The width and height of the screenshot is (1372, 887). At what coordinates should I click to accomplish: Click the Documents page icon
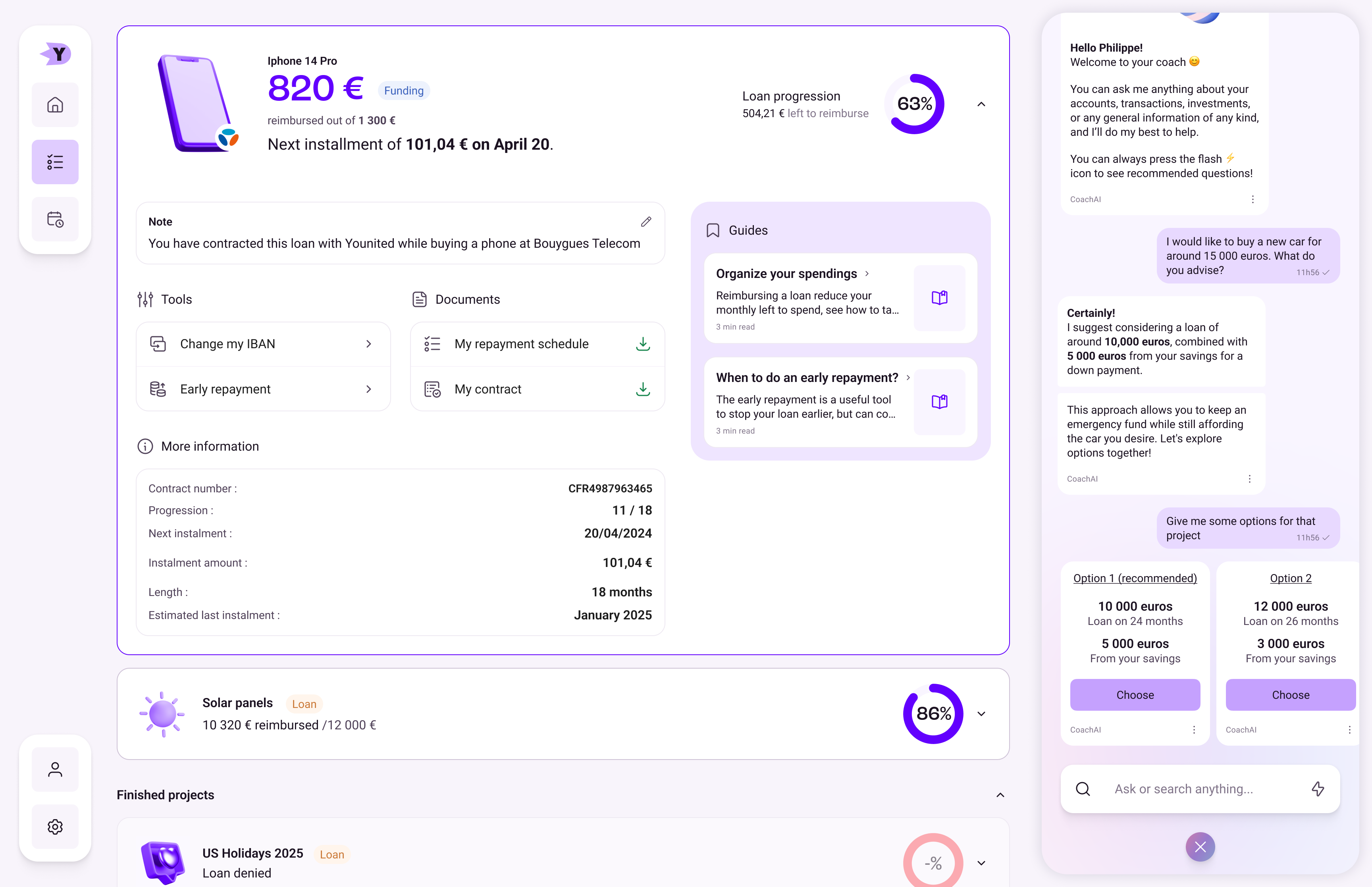[420, 299]
